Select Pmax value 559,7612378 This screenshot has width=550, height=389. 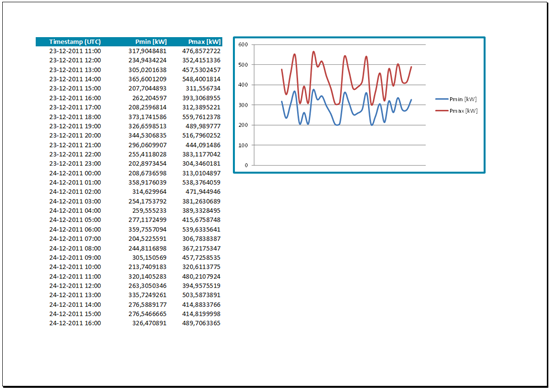[201, 117]
